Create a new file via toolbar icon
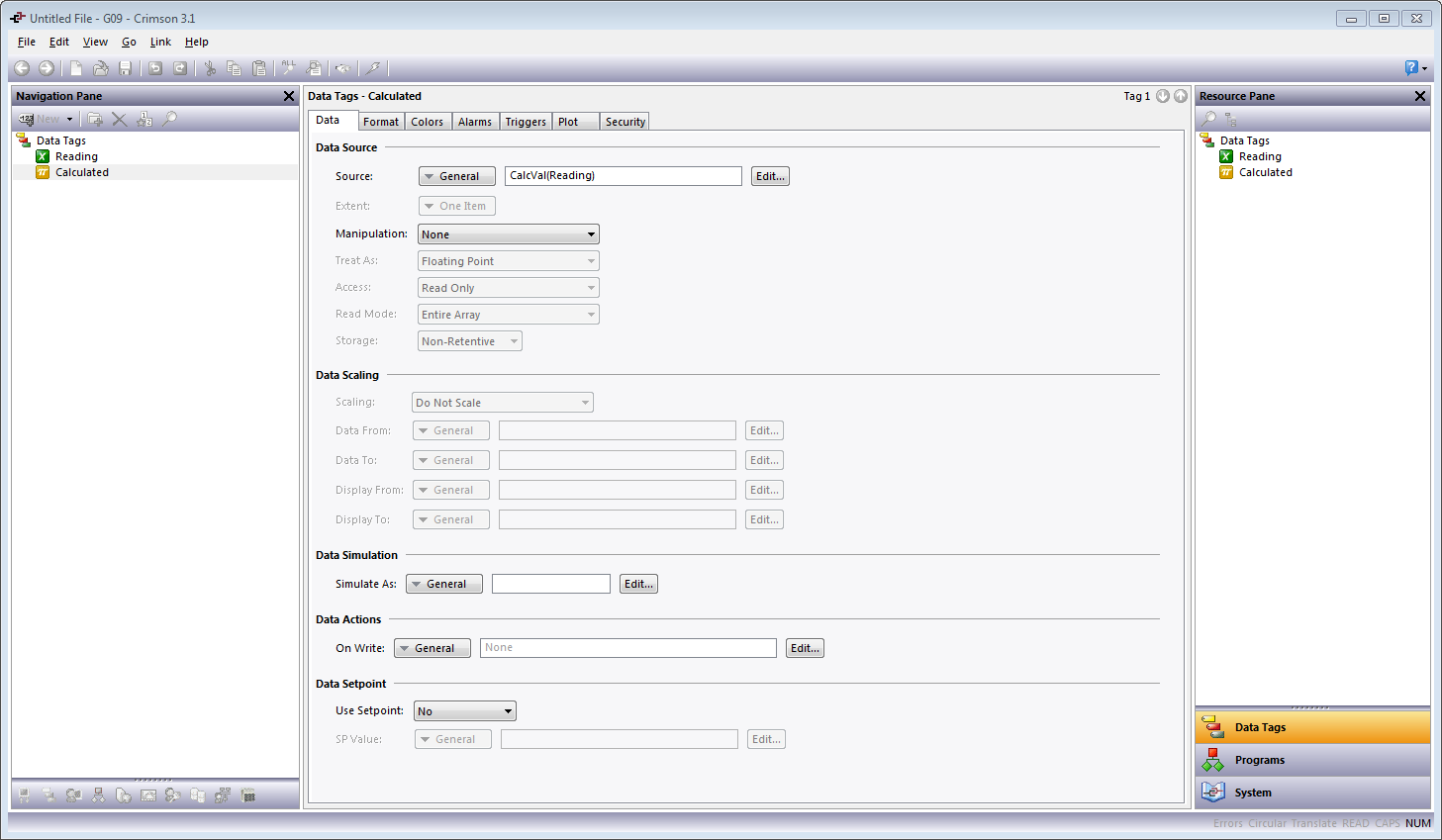The height and width of the screenshot is (840, 1442). pyautogui.click(x=75, y=68)
